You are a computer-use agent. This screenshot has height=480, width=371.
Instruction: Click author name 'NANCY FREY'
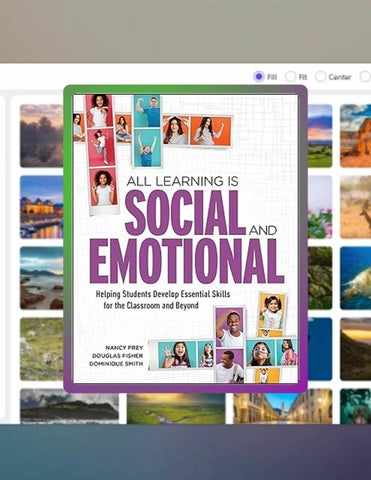(x=124, y=348)
